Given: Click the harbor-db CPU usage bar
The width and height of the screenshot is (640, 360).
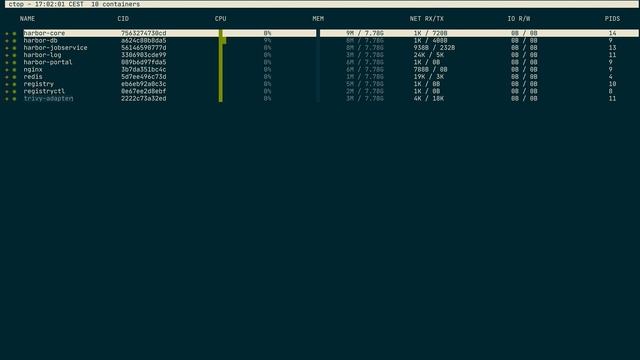Looking at the screenshot, I should tap(222, 41).
